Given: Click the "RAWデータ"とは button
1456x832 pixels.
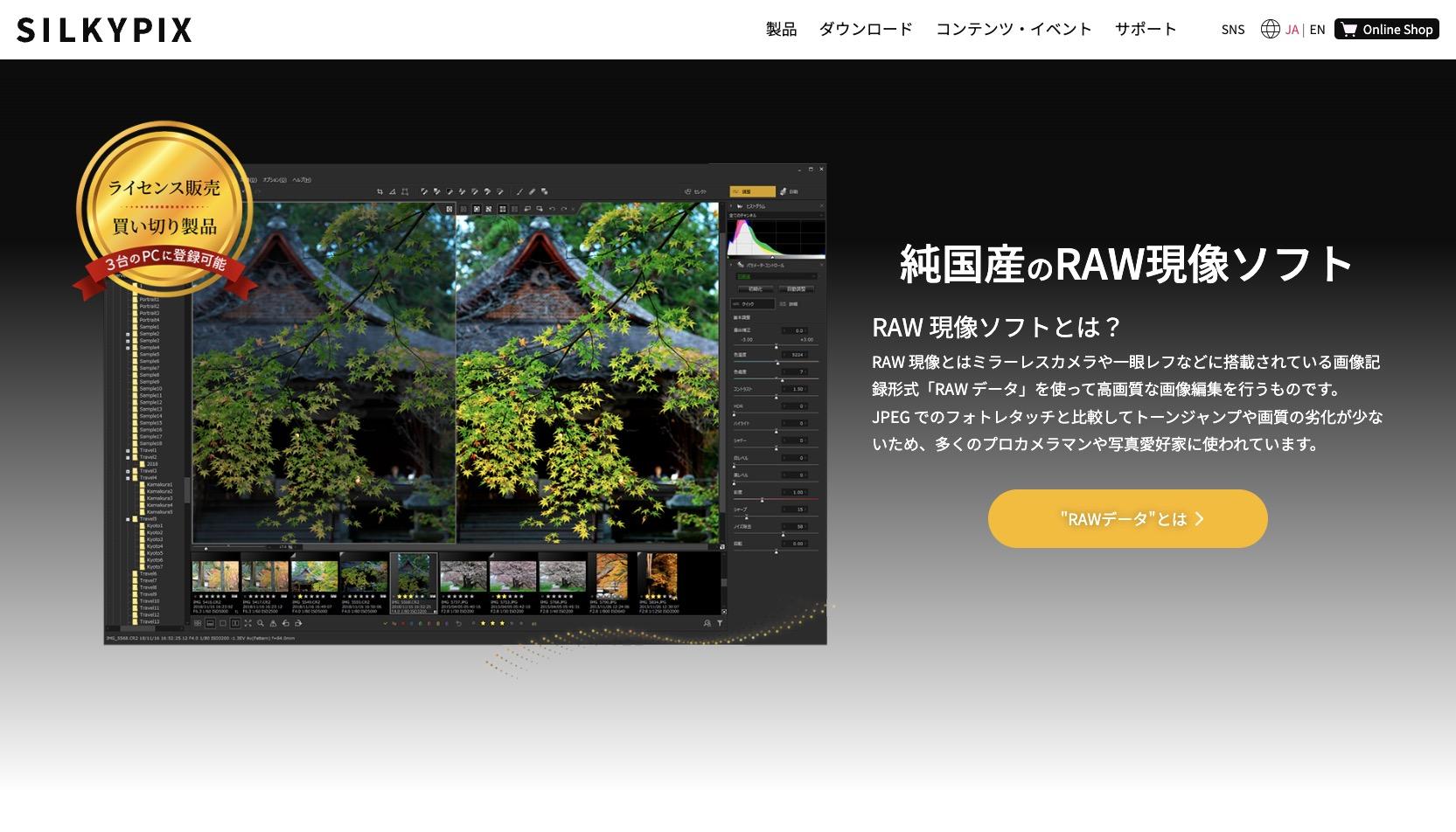Looking at the screenshot, I should tap(1127, 519).
